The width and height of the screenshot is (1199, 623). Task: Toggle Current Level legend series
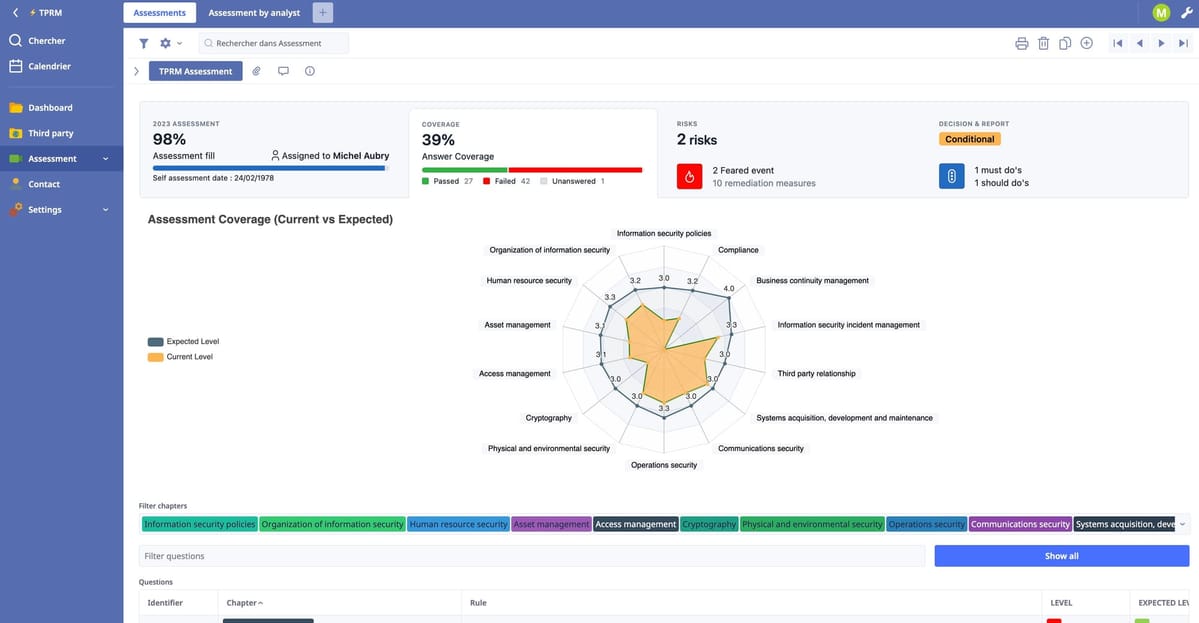[180, 357]
